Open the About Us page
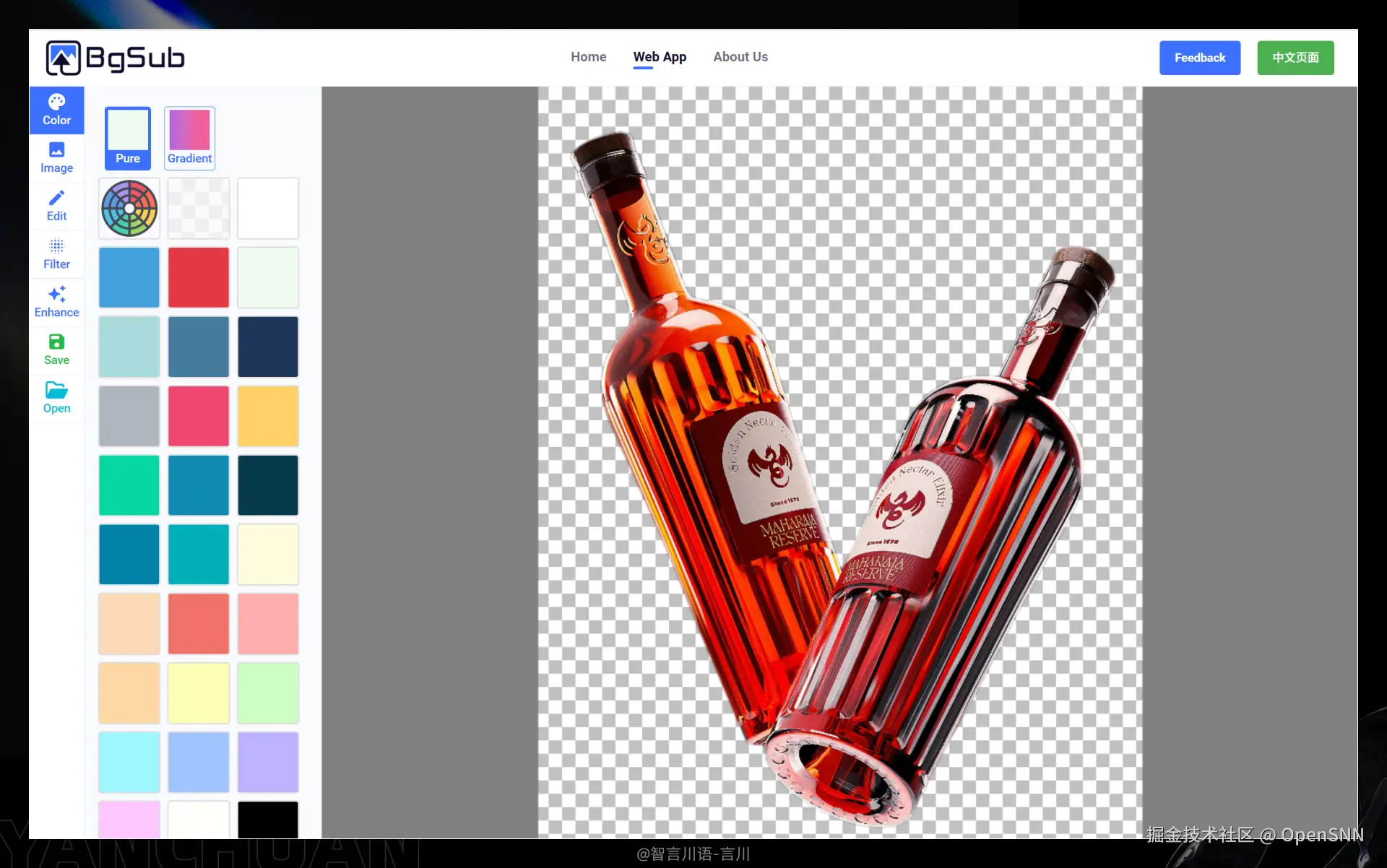Image resolution: width=1387 pixels, height=868 pixels. 740,57
